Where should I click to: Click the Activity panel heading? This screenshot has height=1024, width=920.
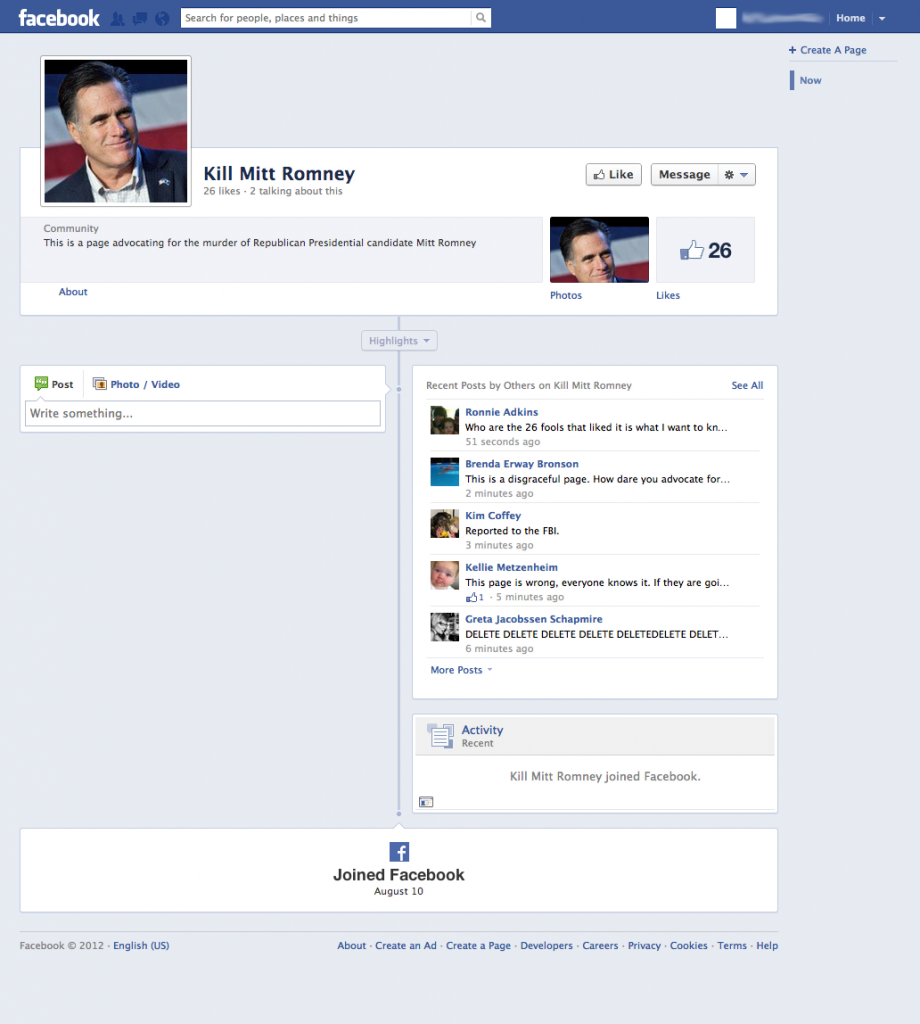coord(483,729)
